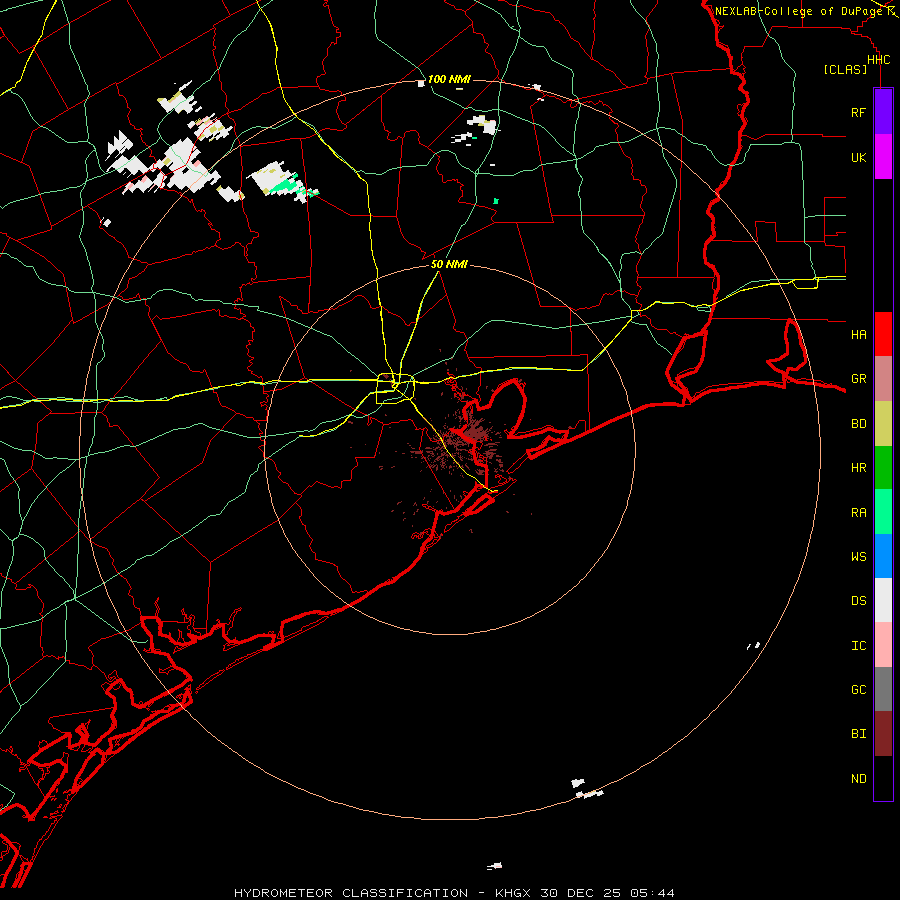Viewport: 900px width, 900px height.
Task: Select the white DS legend swatch
Action: [x=883, y=600]
